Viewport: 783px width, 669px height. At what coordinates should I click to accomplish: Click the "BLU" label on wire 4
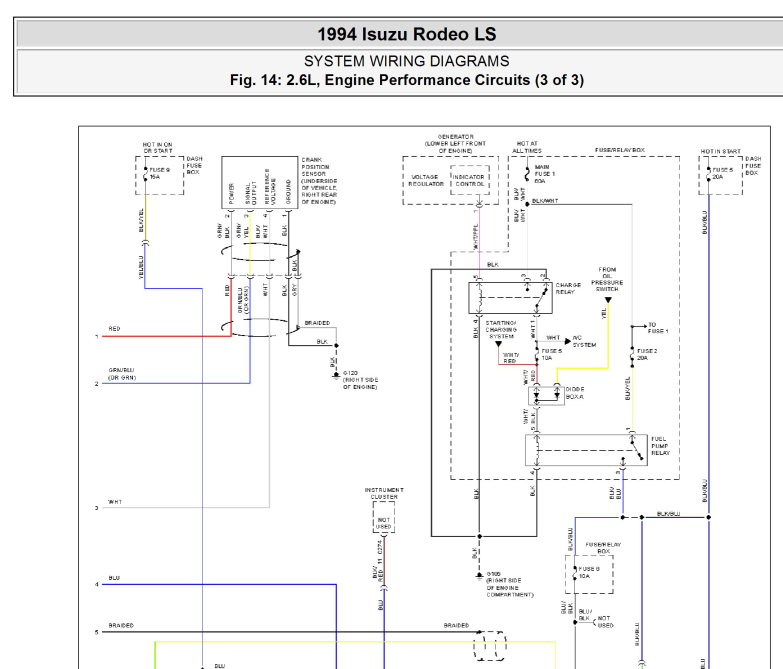114,578
